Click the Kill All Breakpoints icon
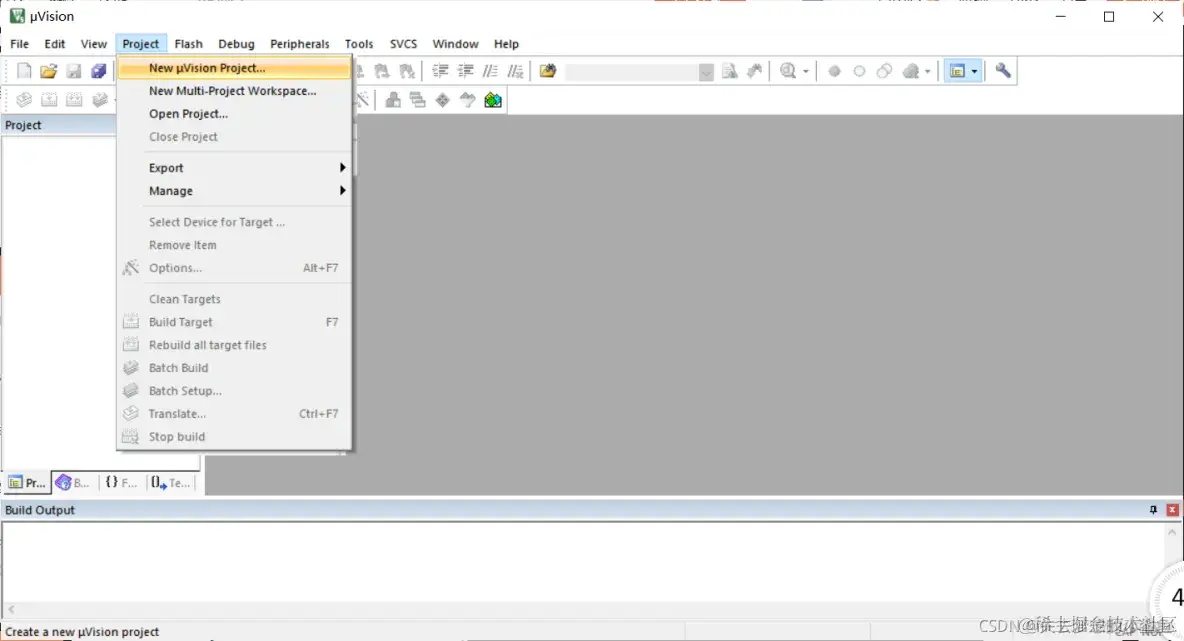The height and width of the screenshot is (641, 1184). point(911,71)
